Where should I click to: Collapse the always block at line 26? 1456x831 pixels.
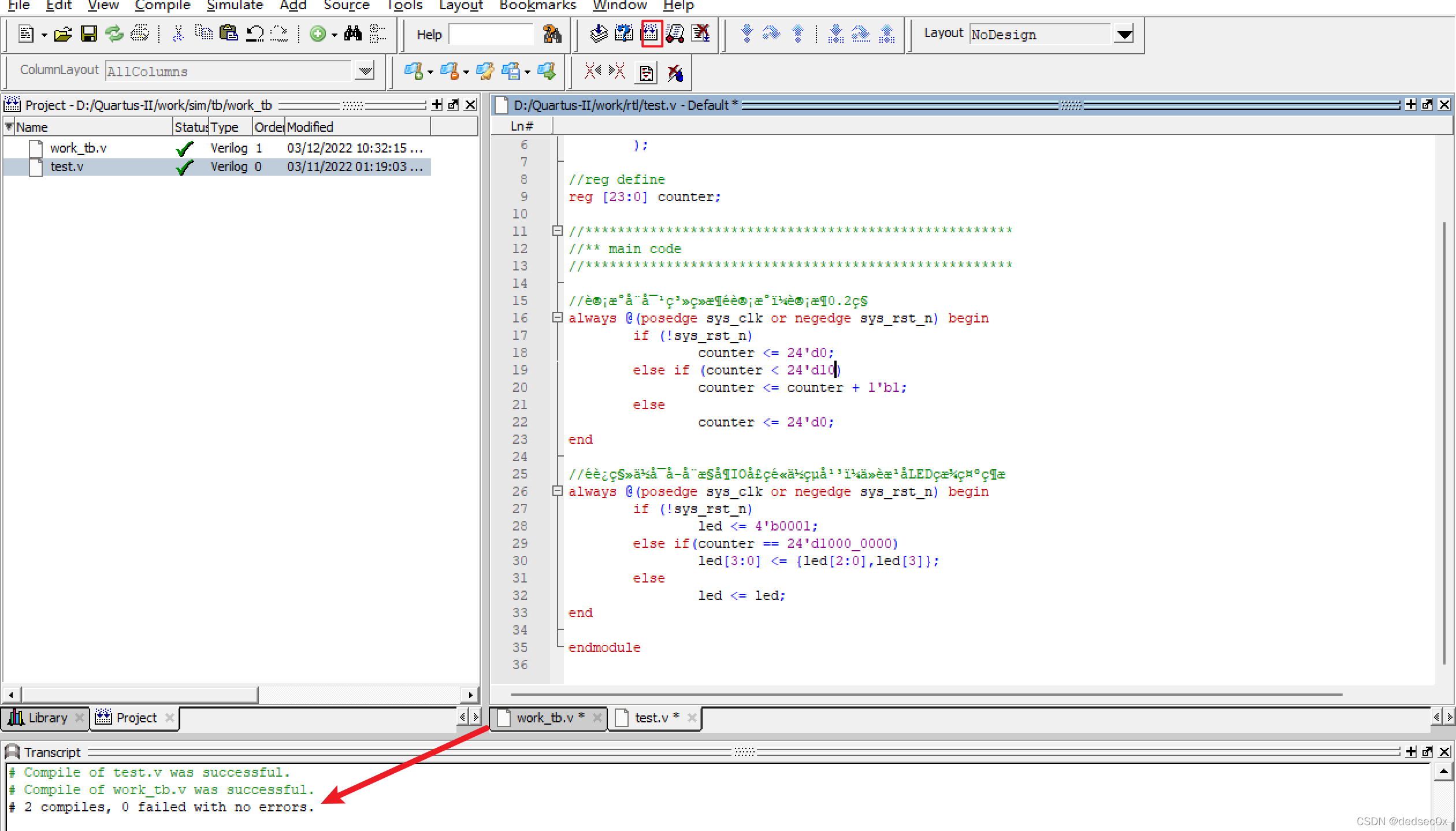click(x=557, y=491)
